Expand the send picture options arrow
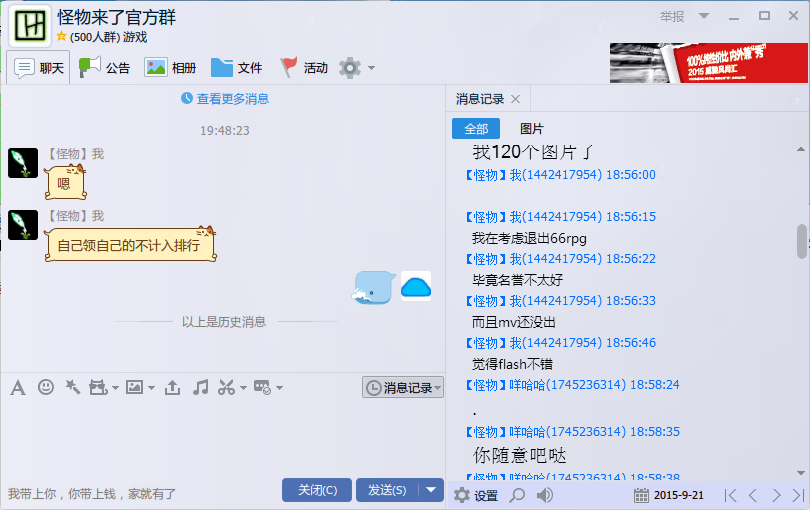Viewport: 810px width, 510px height. (x=151, y=388)
